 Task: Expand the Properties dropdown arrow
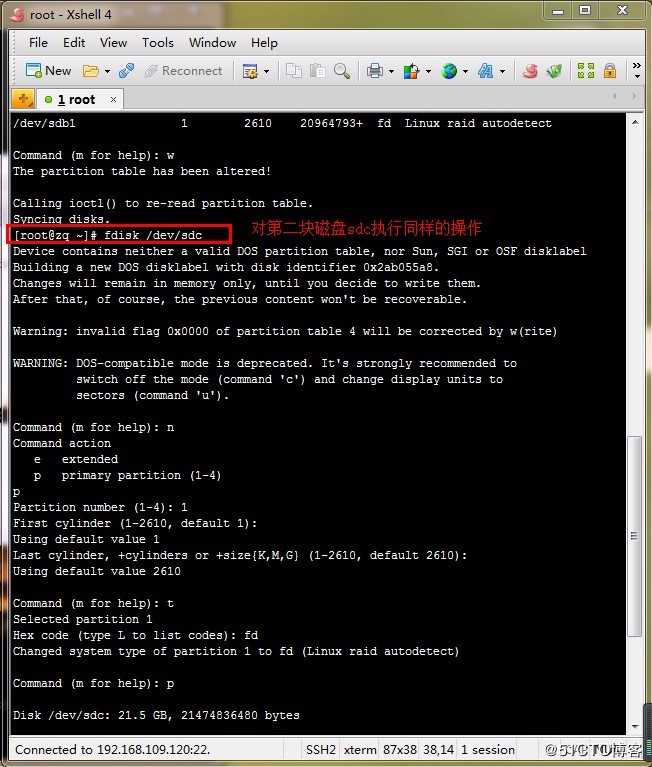266,72
